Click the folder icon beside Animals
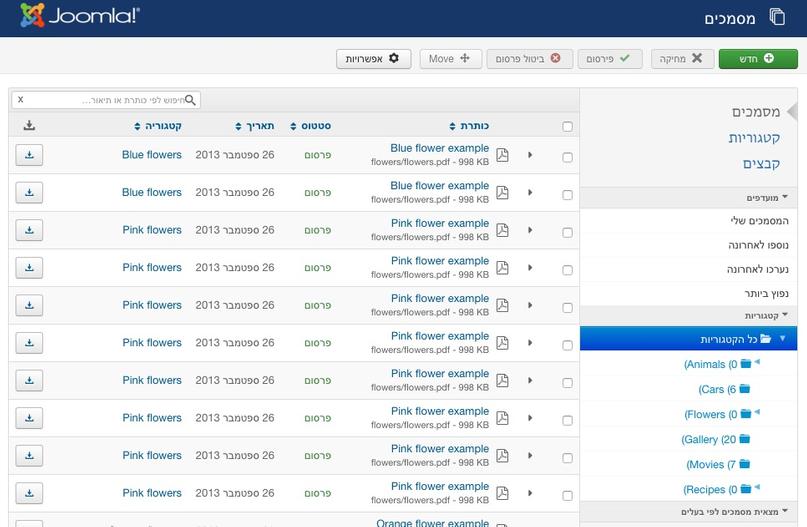 [x=746, y=364]
